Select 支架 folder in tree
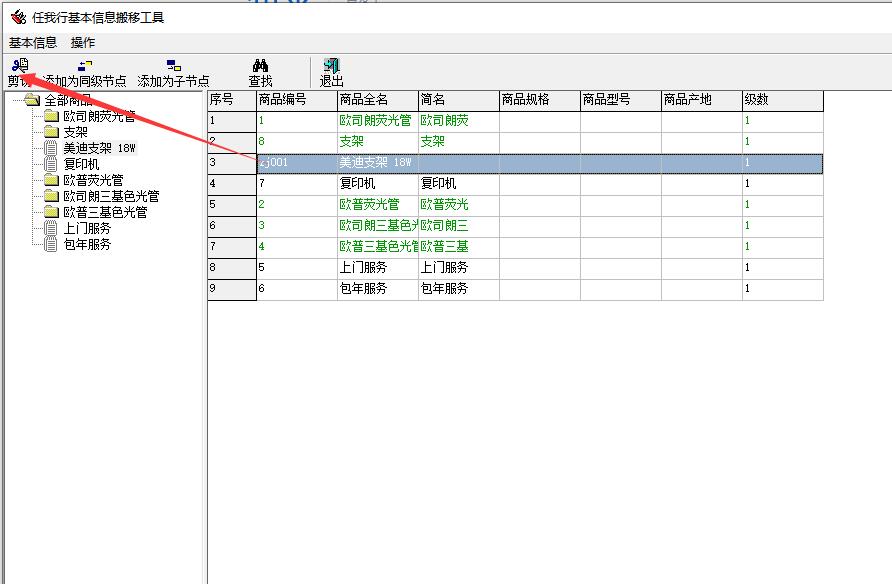 [x=76, y=132]
